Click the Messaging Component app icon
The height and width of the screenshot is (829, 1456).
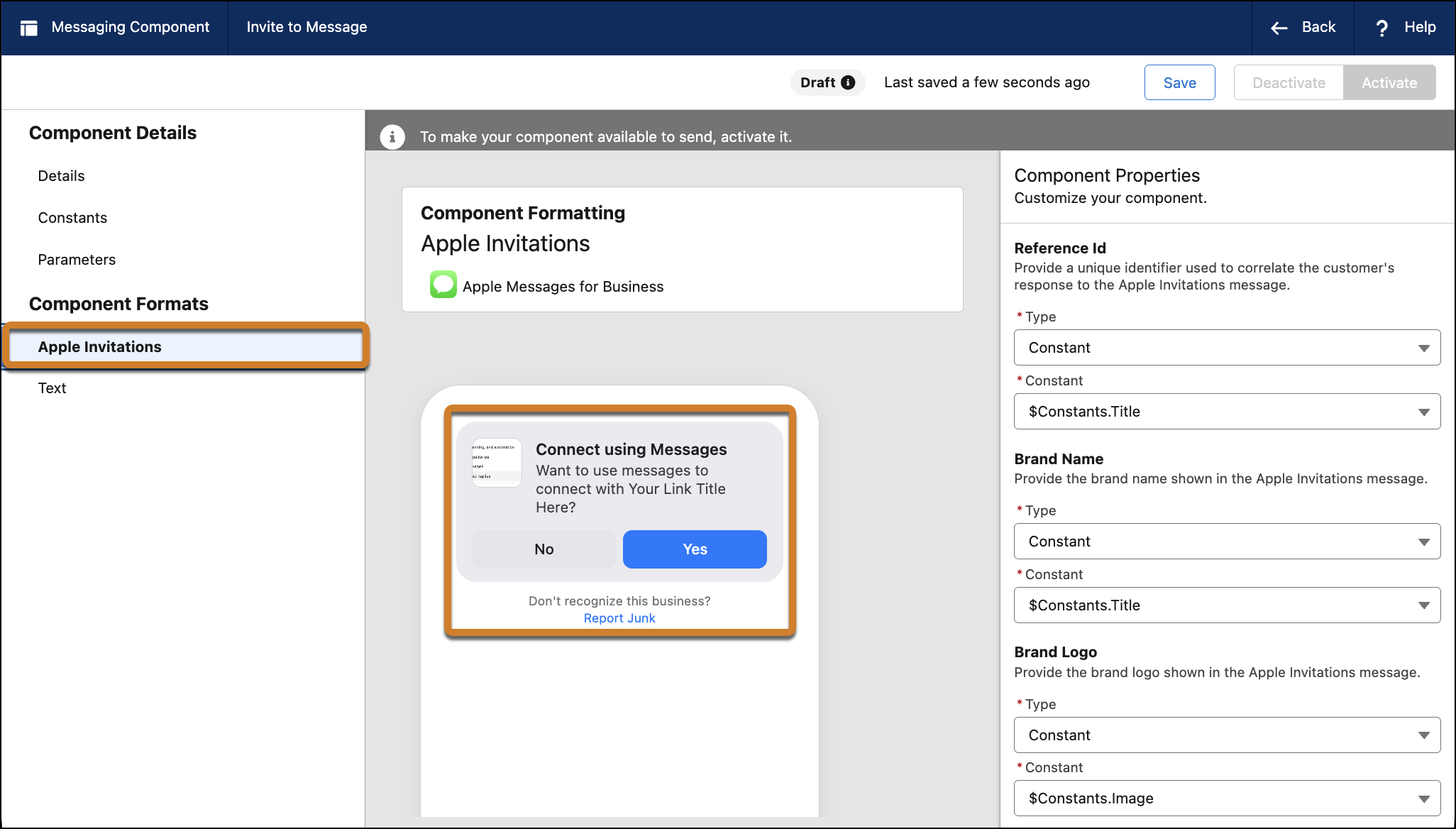point(29,28)
